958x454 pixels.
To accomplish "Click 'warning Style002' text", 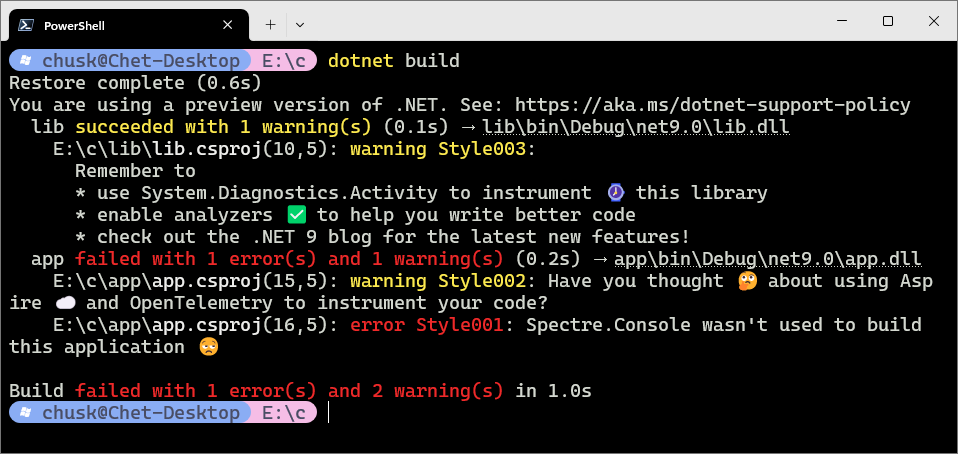I will (437, 281).
